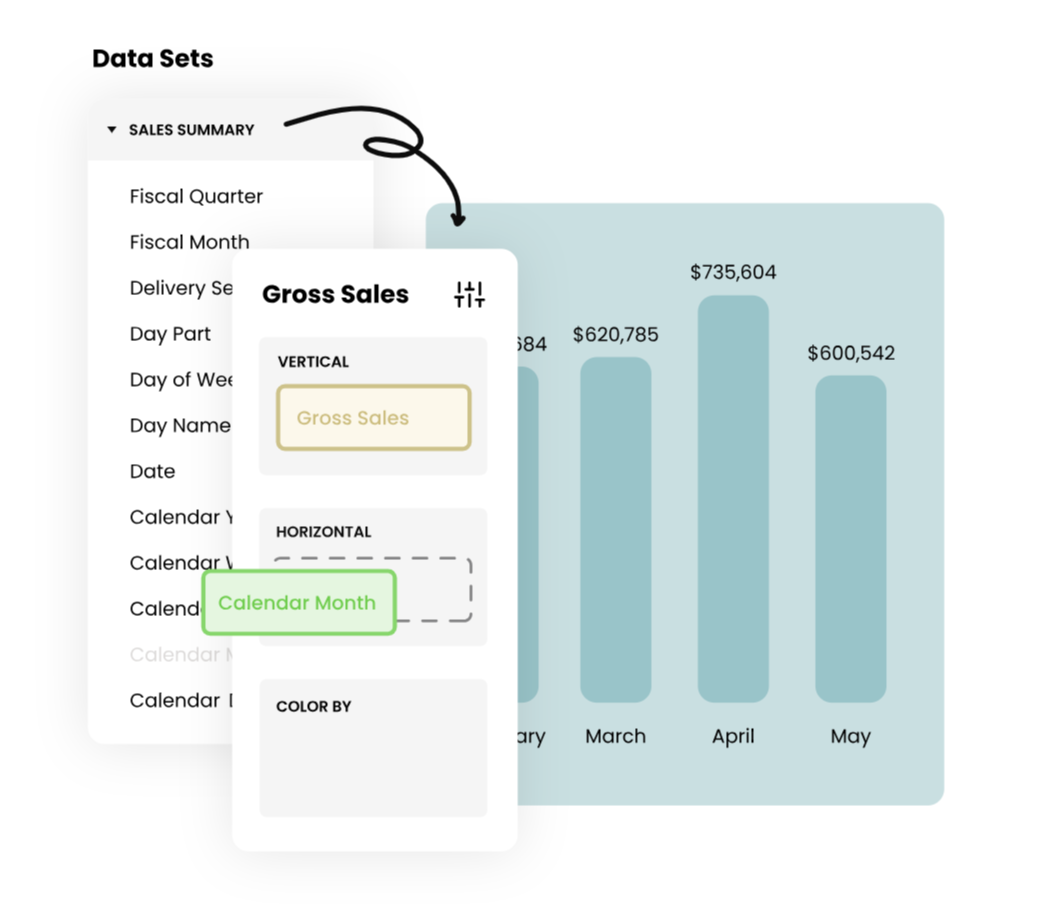Click the Calendar Month green chip
1048x910 pixels.
click(x=298, y=603)
